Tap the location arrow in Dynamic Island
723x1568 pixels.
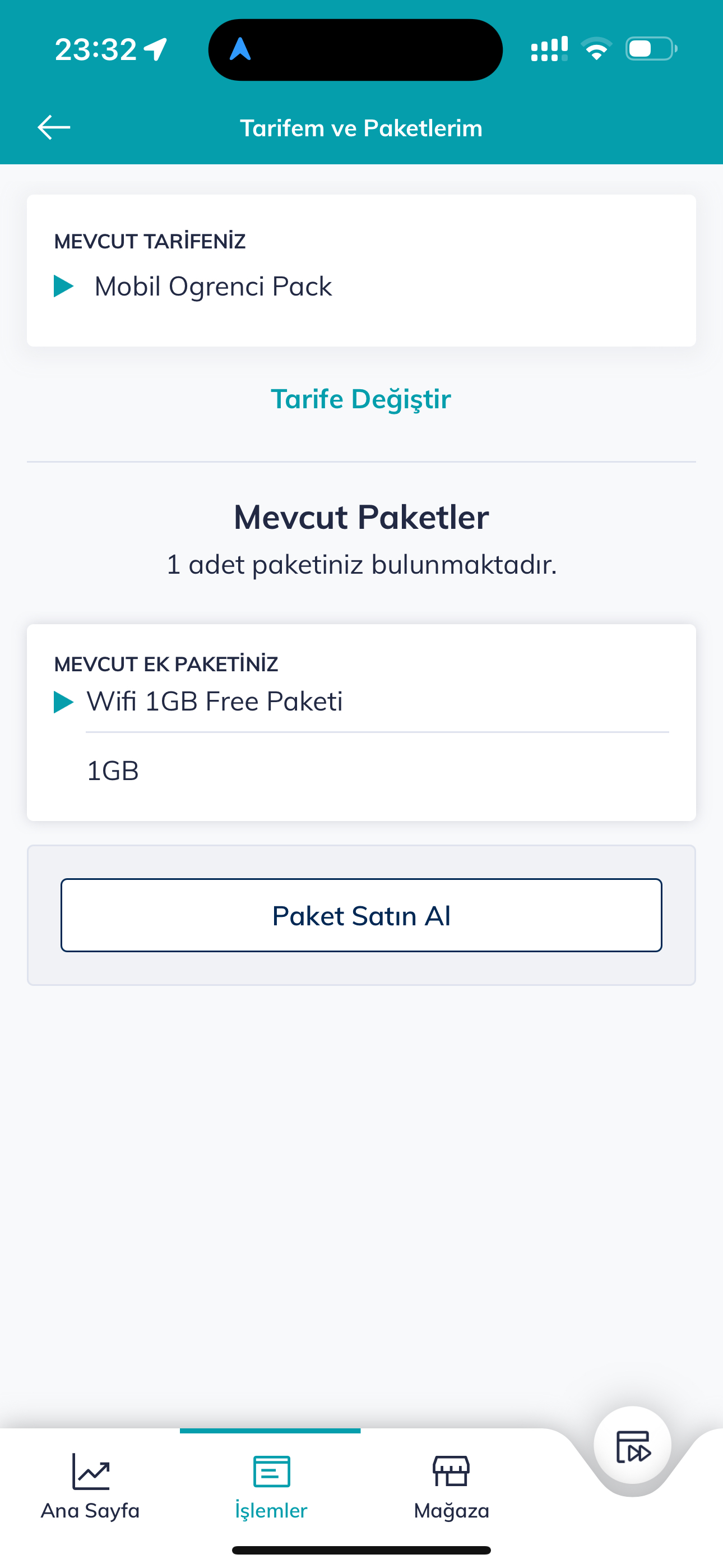240,49
